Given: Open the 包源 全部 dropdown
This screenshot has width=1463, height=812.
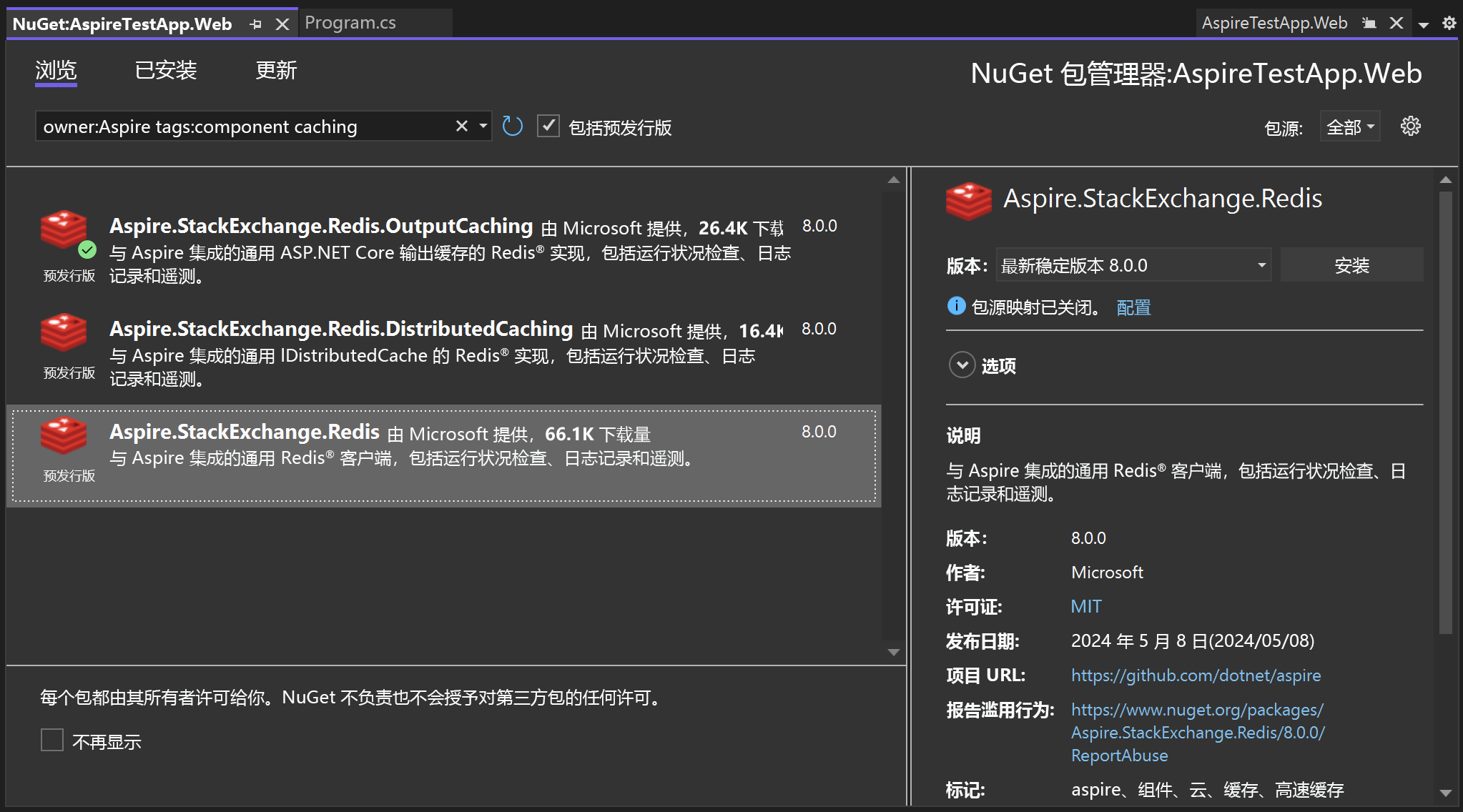Looking at the screenshot, I should pos(1350,127).
